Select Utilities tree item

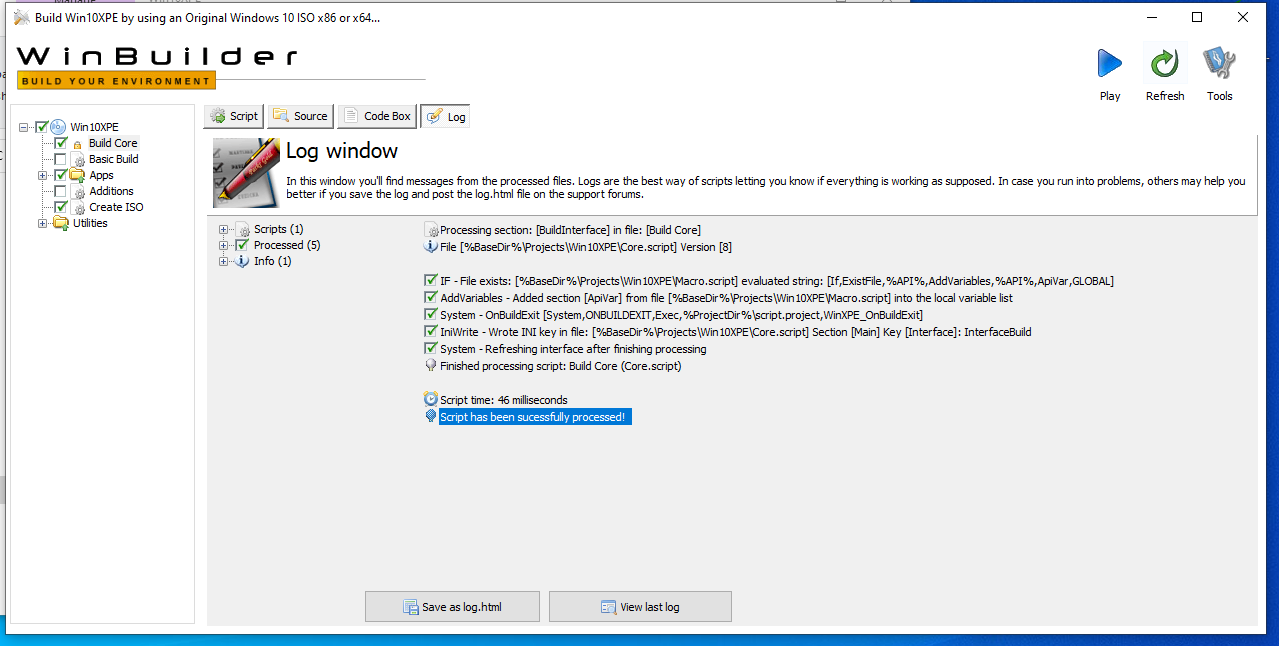pyautogui.click(x=90, y=223)
